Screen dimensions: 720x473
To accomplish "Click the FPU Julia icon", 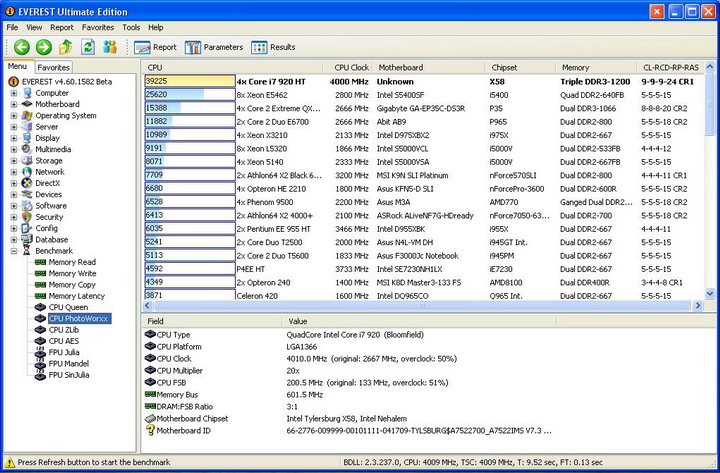I will pyautogui.click(x=40, y=352).
